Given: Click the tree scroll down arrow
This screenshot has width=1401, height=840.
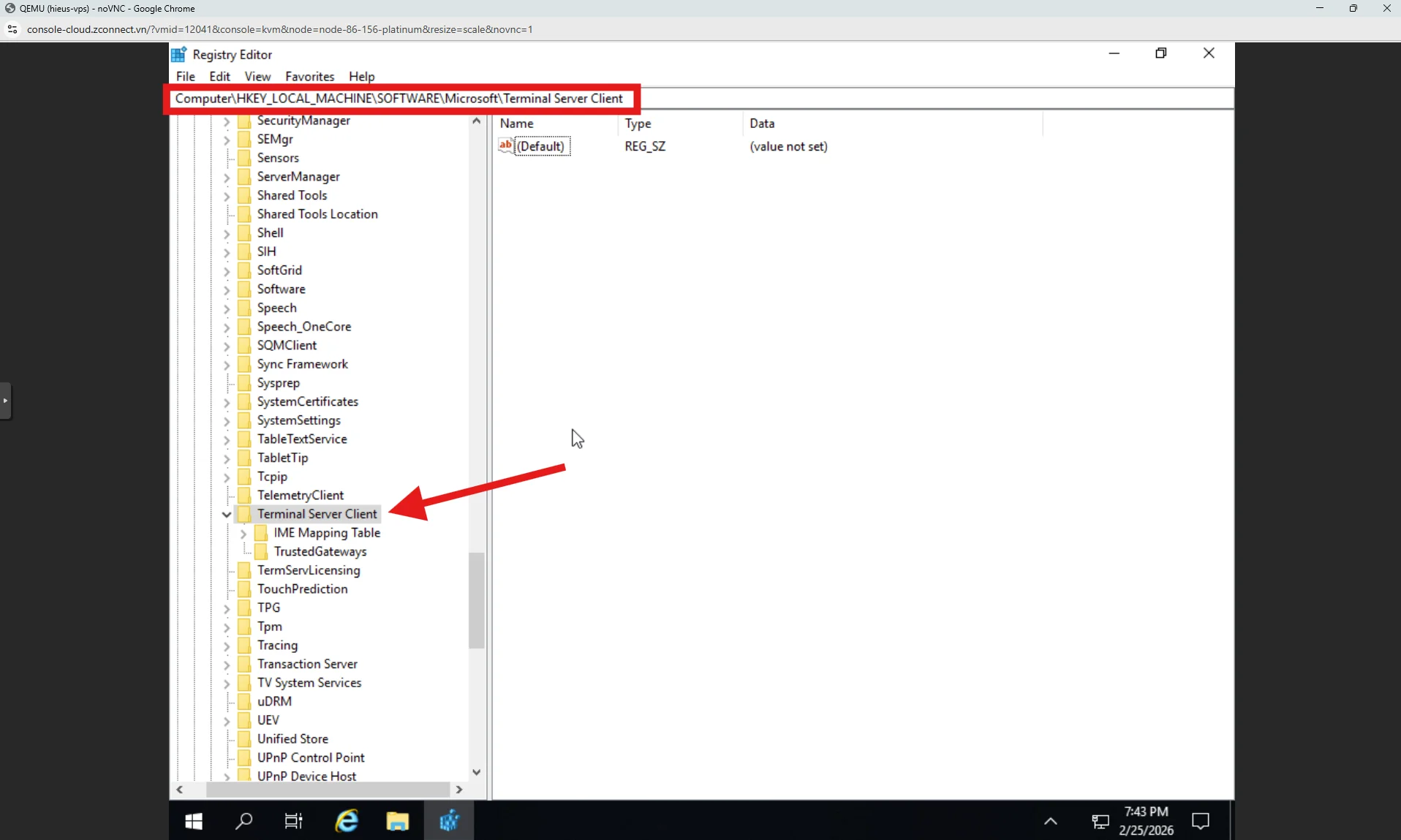Looking at the screenshot, I should point(477,772).
